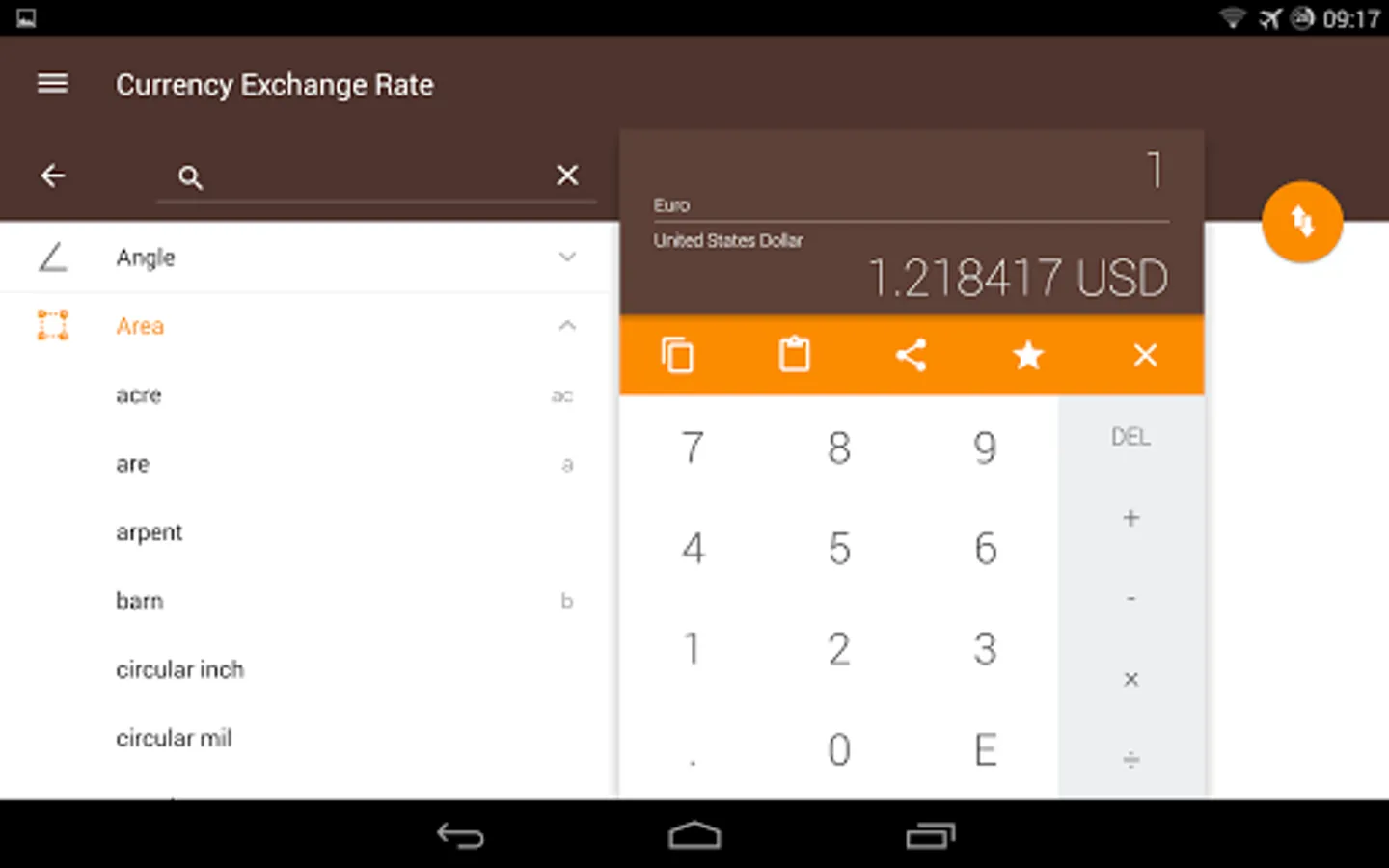Collapse the Area category chevron
Viewport: 1389px width, 868px height.
tap(567, 326)
